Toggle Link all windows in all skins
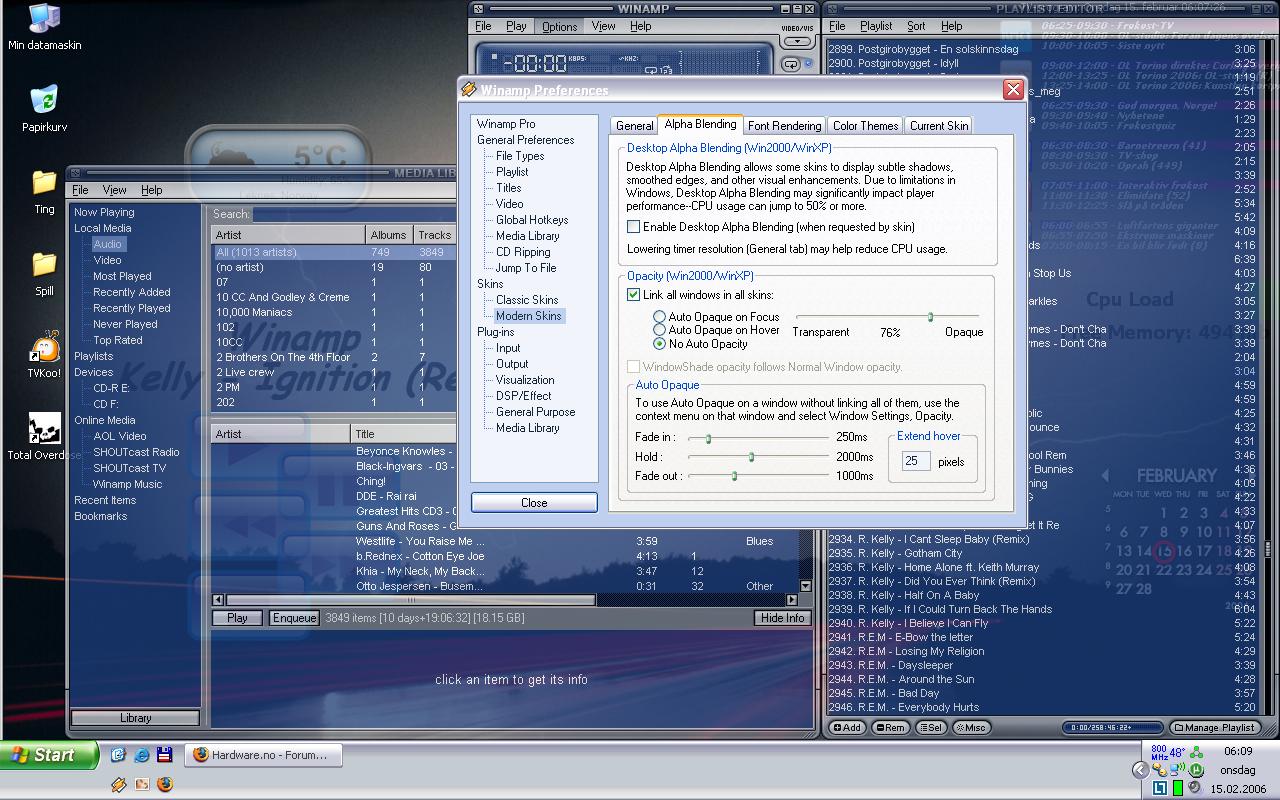The width and height of the screenshot is (1280, 800). pyautogui.click(x=634, y=295)
